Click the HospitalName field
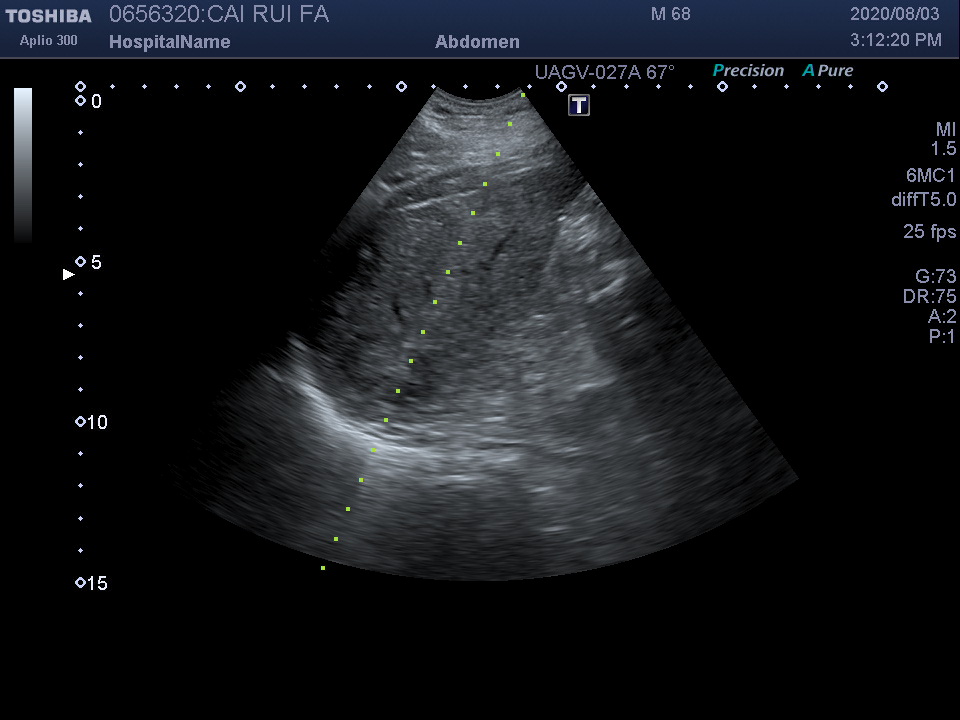960x720 pixels. pyautogui.click(x=169, y=42)
